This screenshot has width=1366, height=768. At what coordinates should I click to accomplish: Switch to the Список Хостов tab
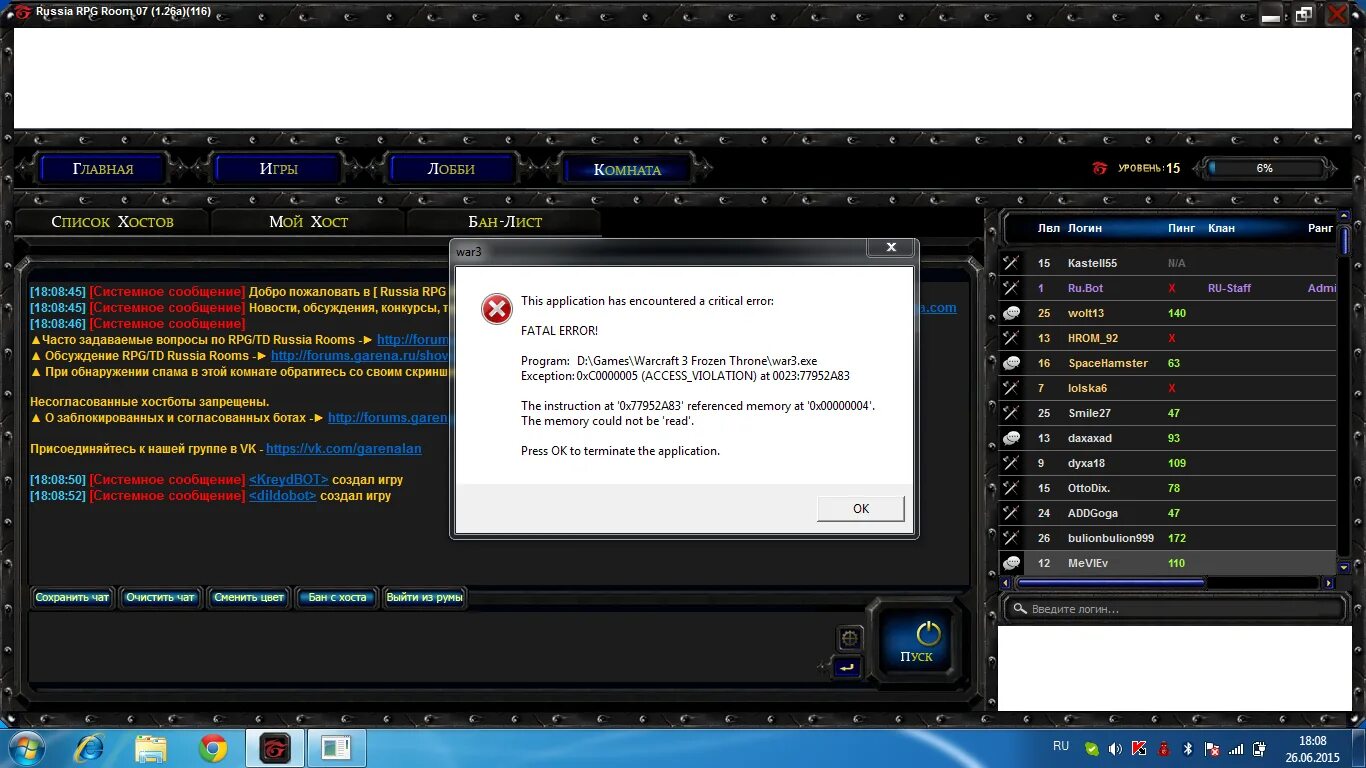[x=112, y=221]
